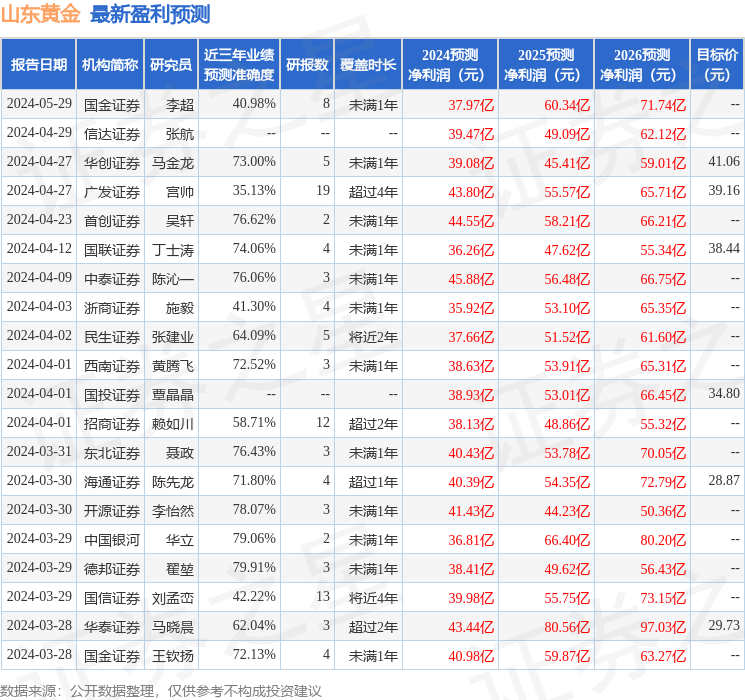Click 2026 profit value 80.20亿
Viewport: 745px width, 700px height.
pos(663,540)
